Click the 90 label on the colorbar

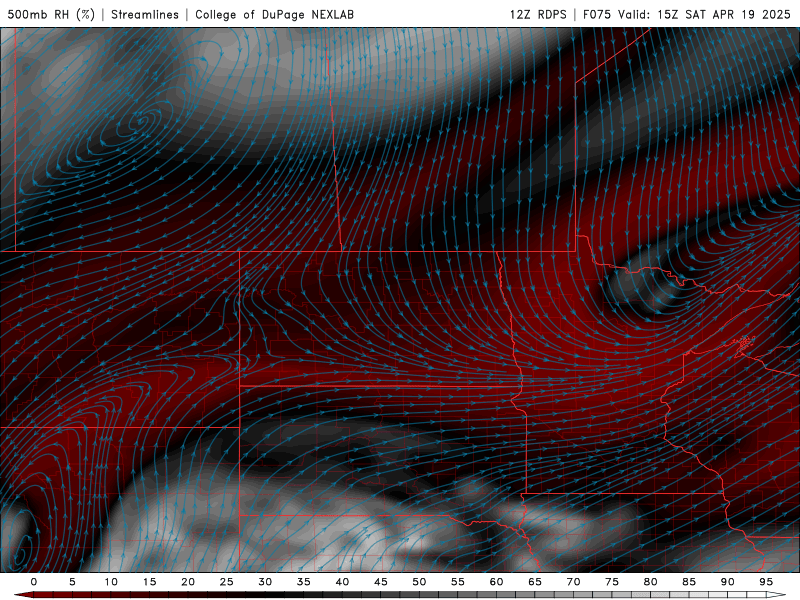[727, 582]
